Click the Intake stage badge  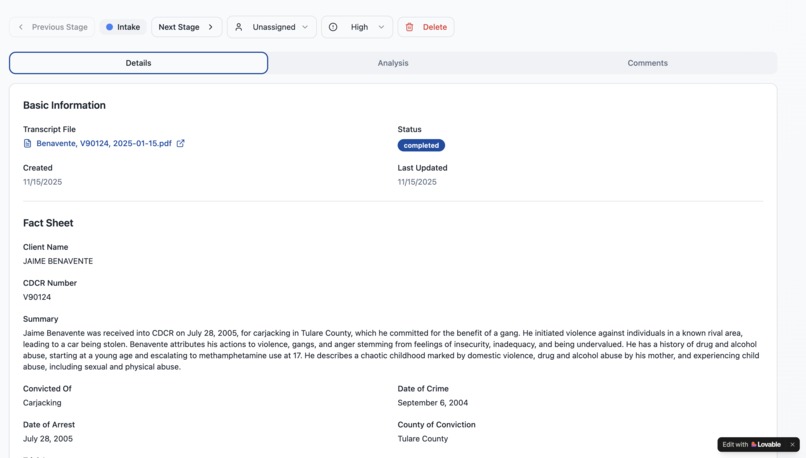coord(123,27)
